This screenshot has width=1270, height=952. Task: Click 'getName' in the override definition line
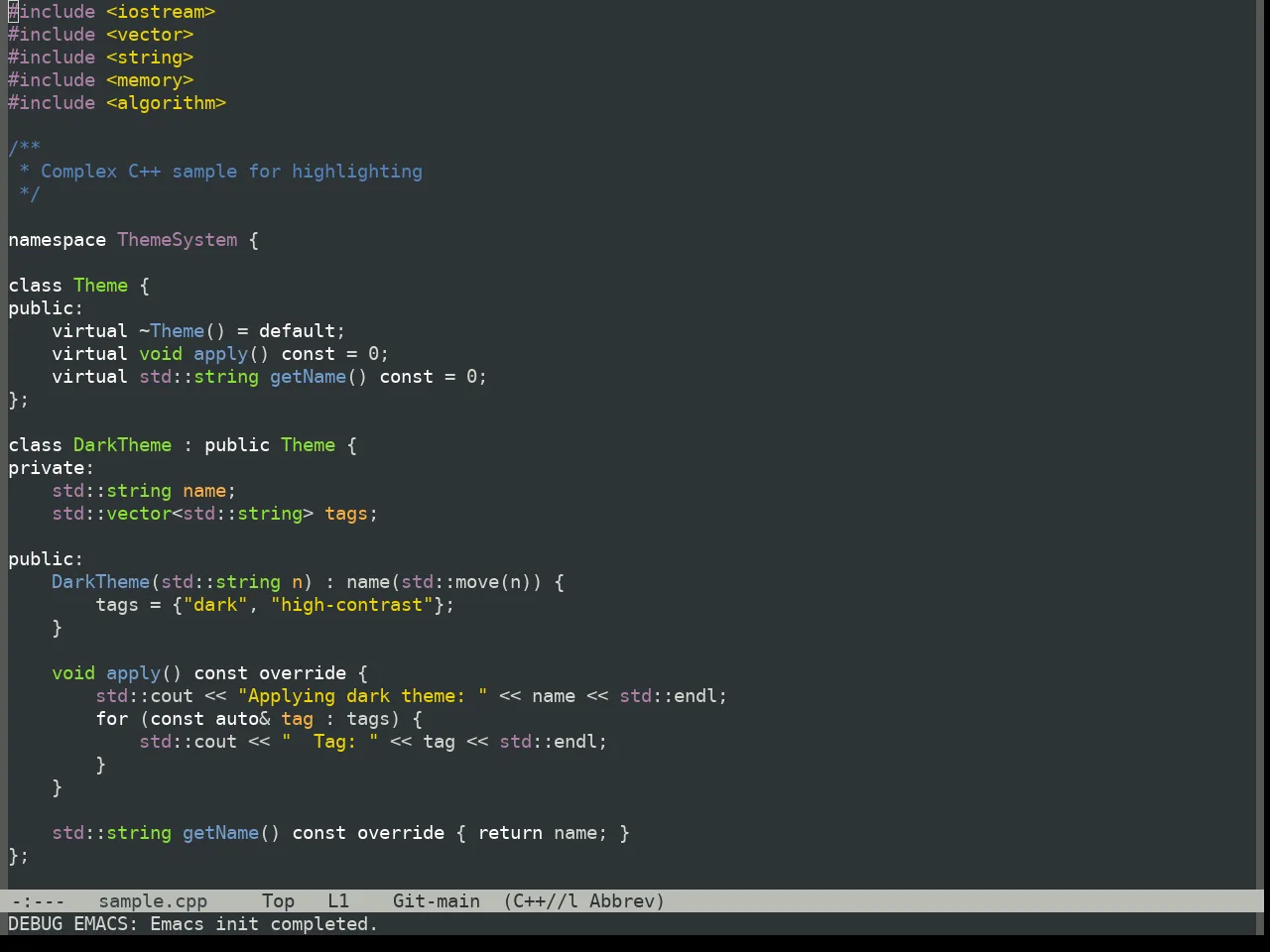(221, 833)
